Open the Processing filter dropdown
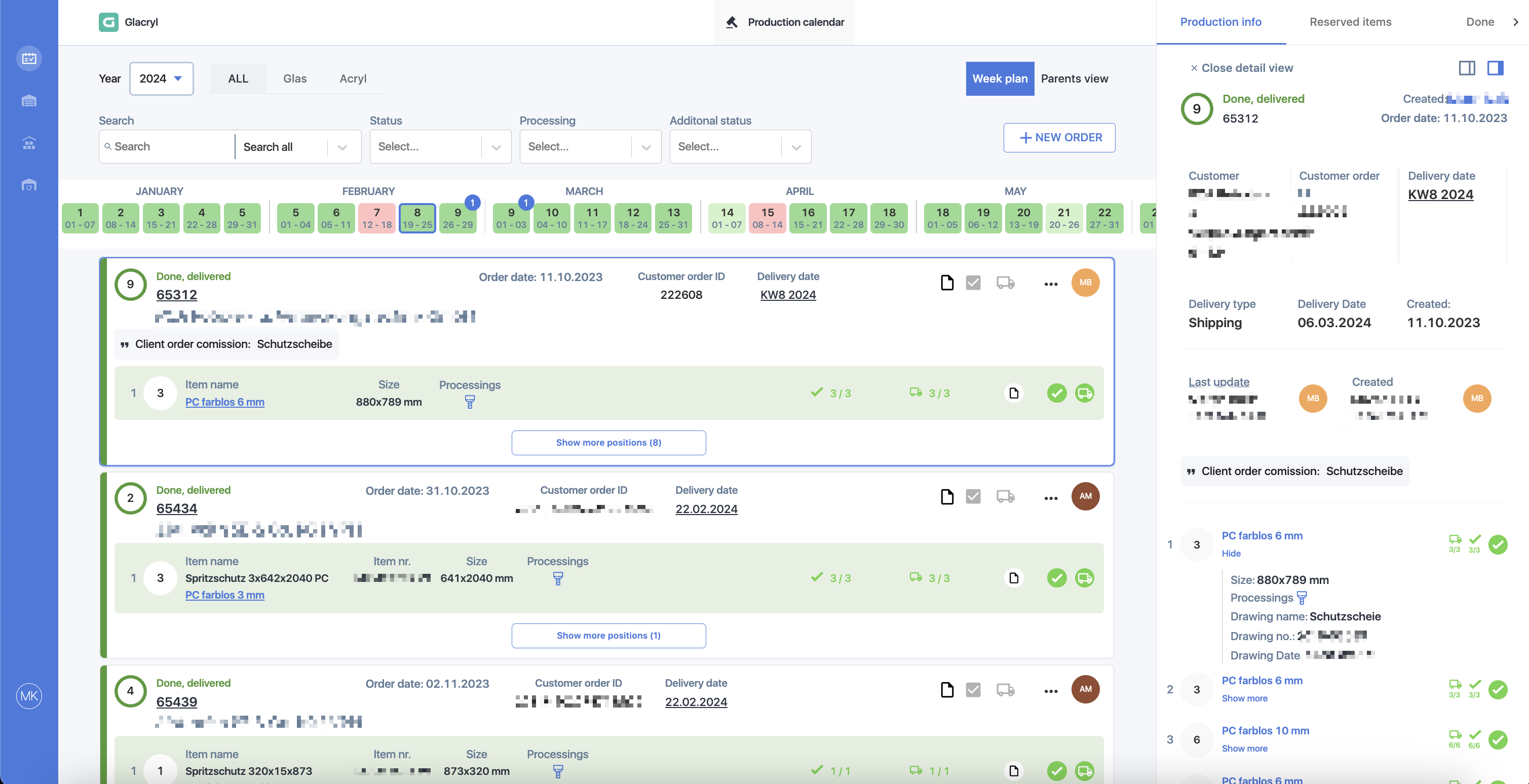The width and height of the screenshot is (1529, 784). [x=590, y=146]
